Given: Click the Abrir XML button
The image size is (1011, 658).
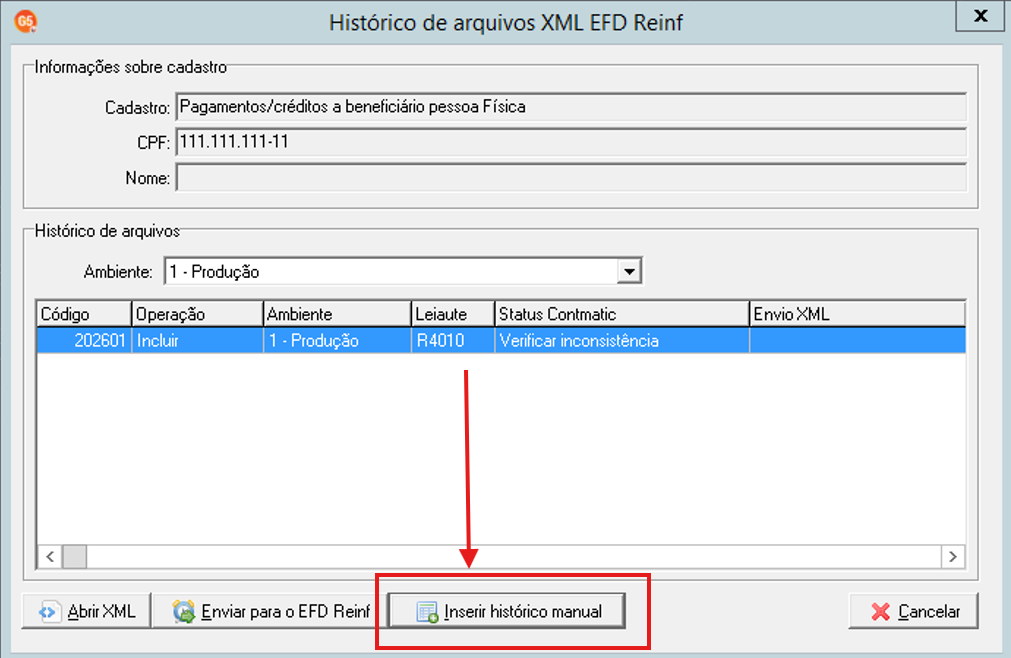Looking at the screenshot, I should coord(86,611).
